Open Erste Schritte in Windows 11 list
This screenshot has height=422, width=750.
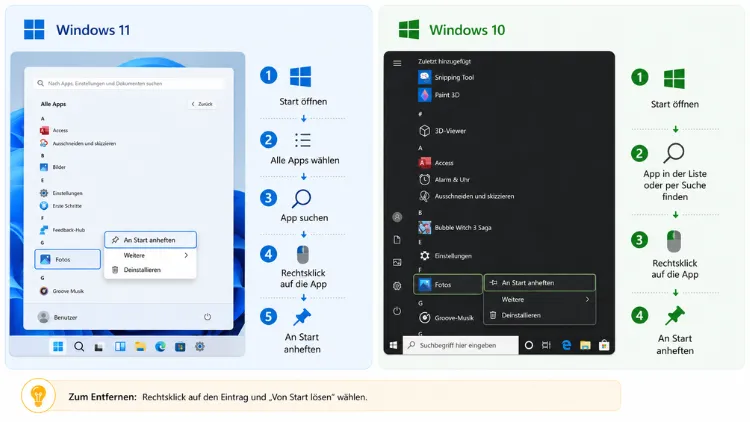coord(61,206)
